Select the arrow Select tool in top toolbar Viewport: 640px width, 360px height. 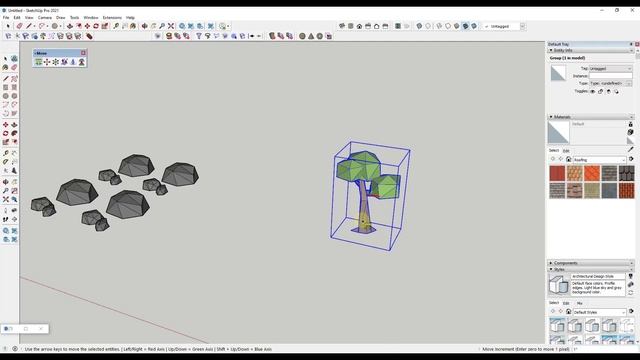pyautogui.click(x=8, y=26)
